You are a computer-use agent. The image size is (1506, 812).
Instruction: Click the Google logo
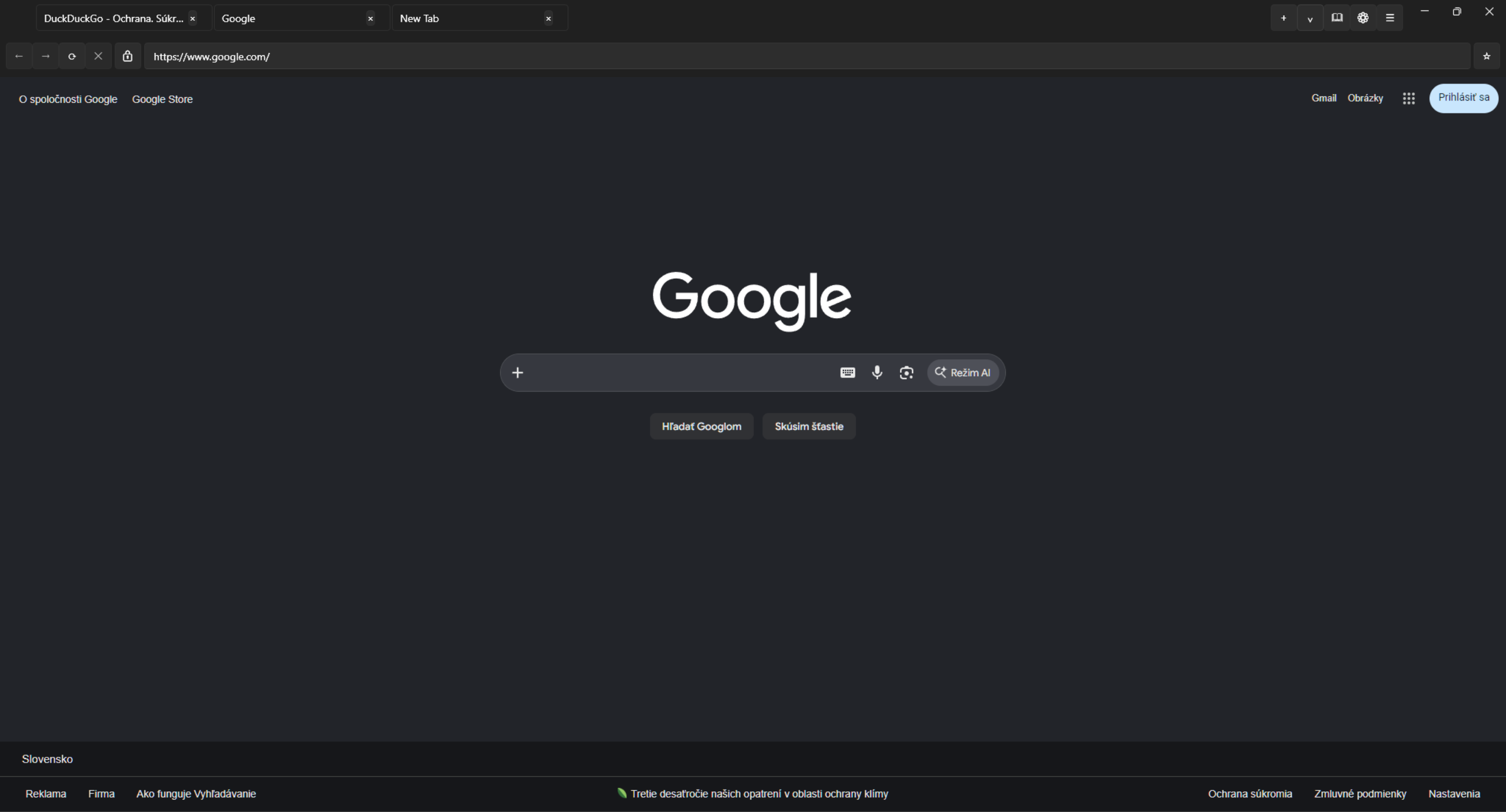(752, 301)
